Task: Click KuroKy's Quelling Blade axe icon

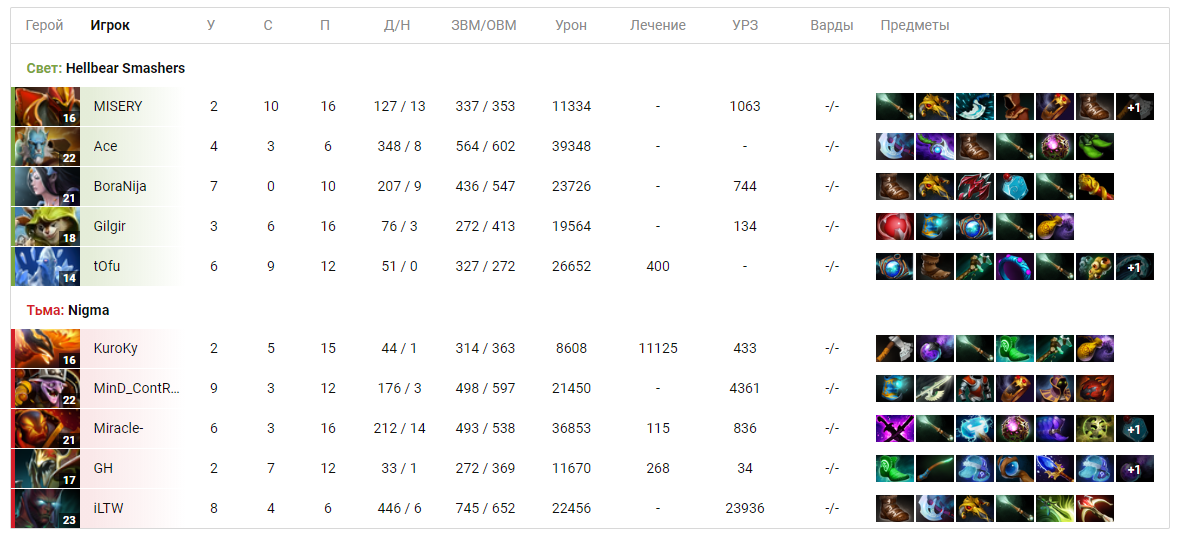Action: click(895, 348)
